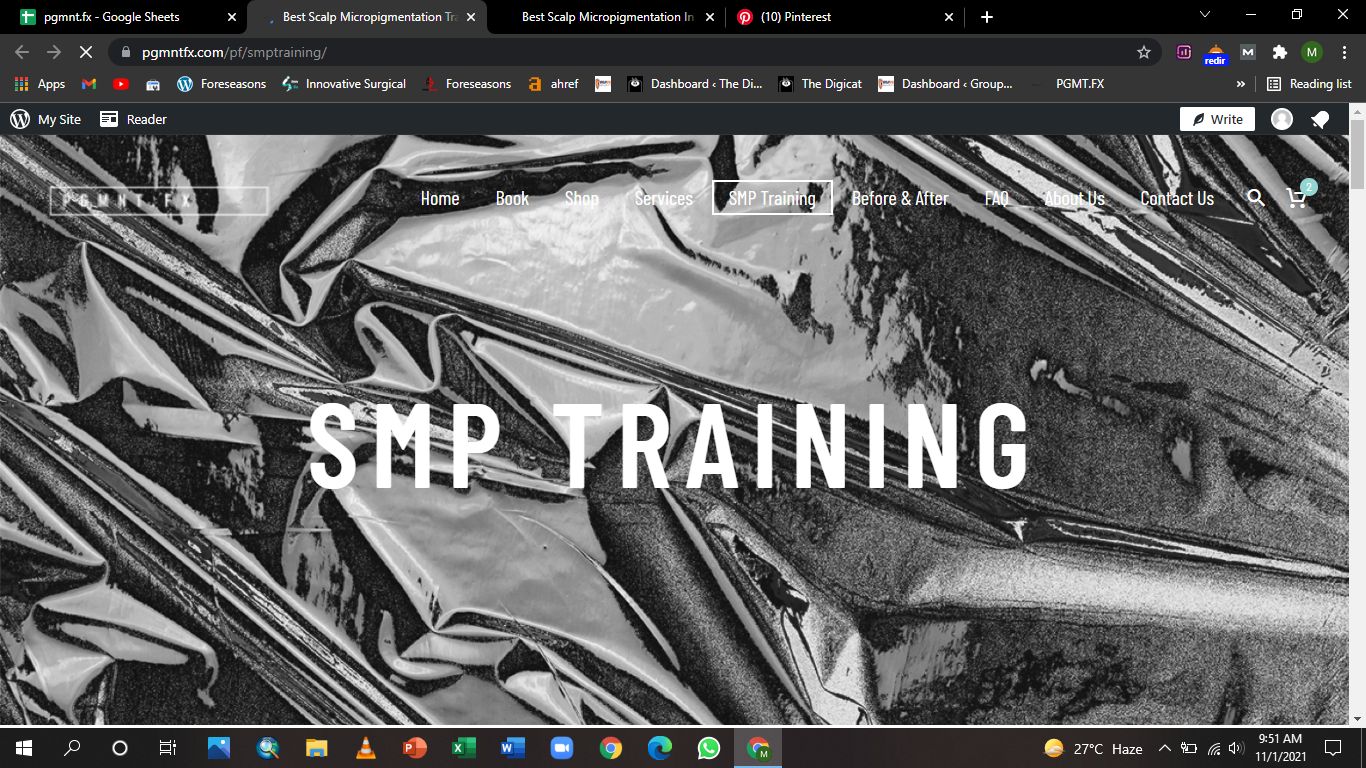1366x768 pixels.
Task: Launch Excel from the taskbar
Action: pyautogui.click(x=463, y=747)
